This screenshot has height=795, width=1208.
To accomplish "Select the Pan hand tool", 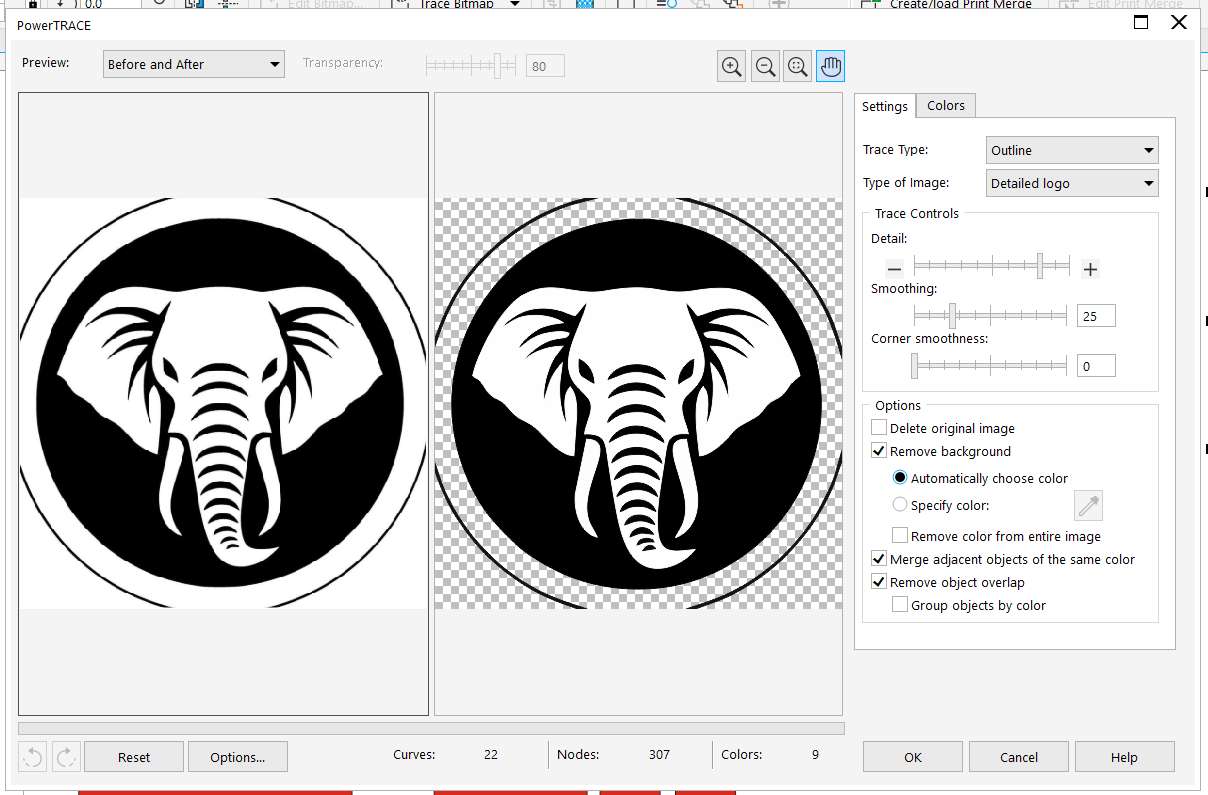I will click(830, 67).
